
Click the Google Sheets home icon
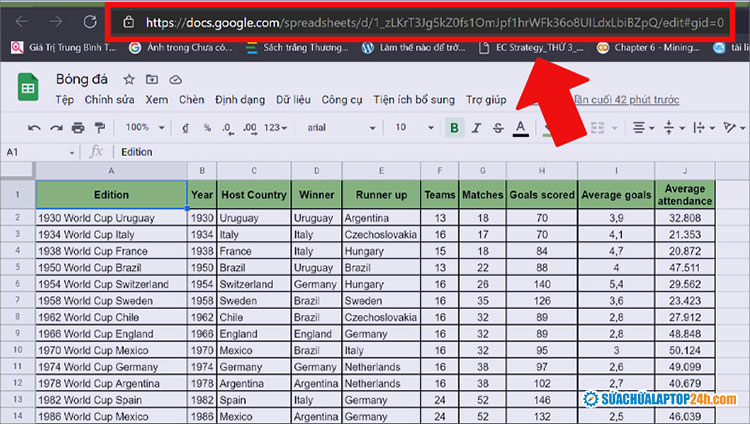coord(28,87)
